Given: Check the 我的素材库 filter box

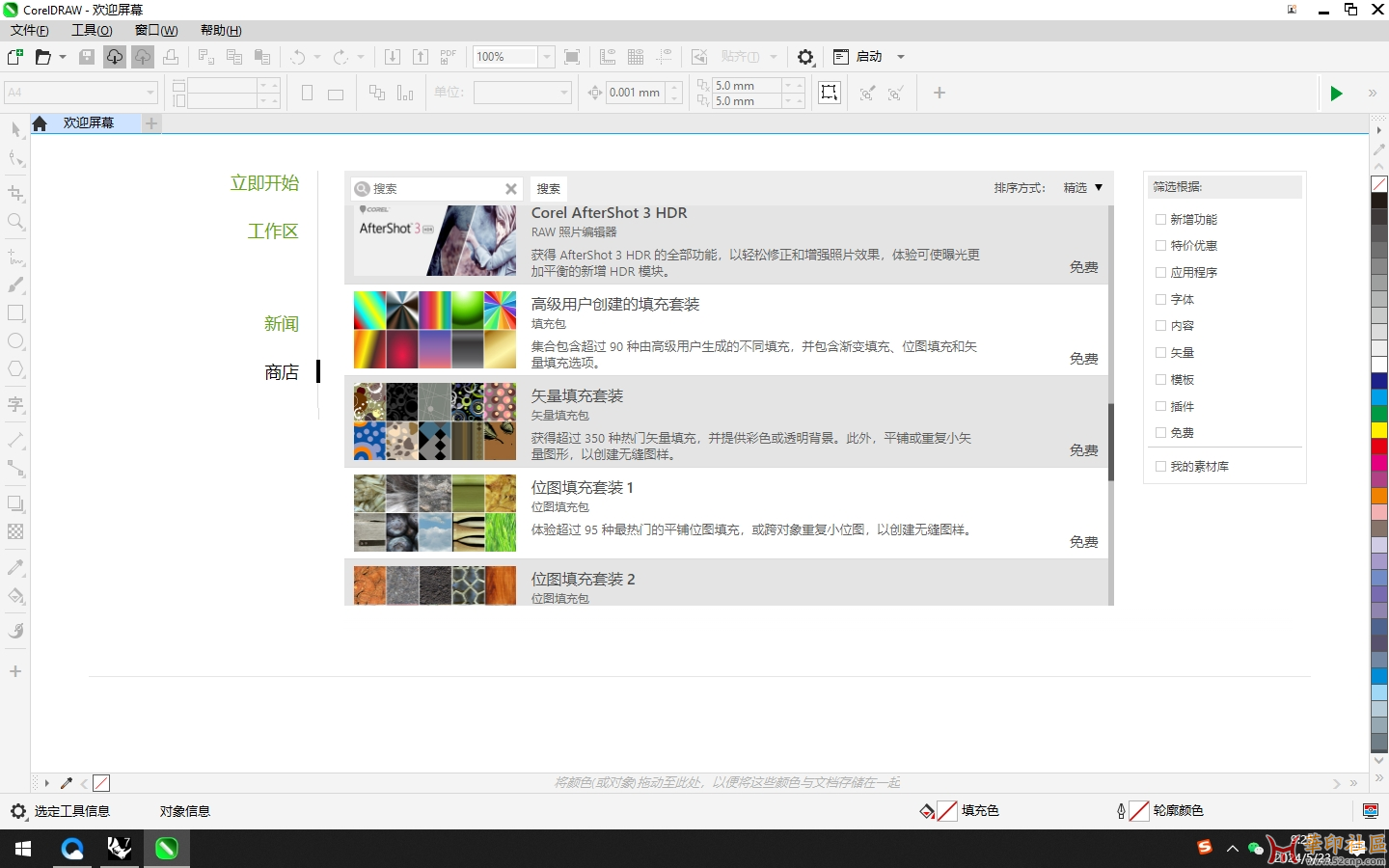Looking at the screenshot, I should [x=1161, y=466].
